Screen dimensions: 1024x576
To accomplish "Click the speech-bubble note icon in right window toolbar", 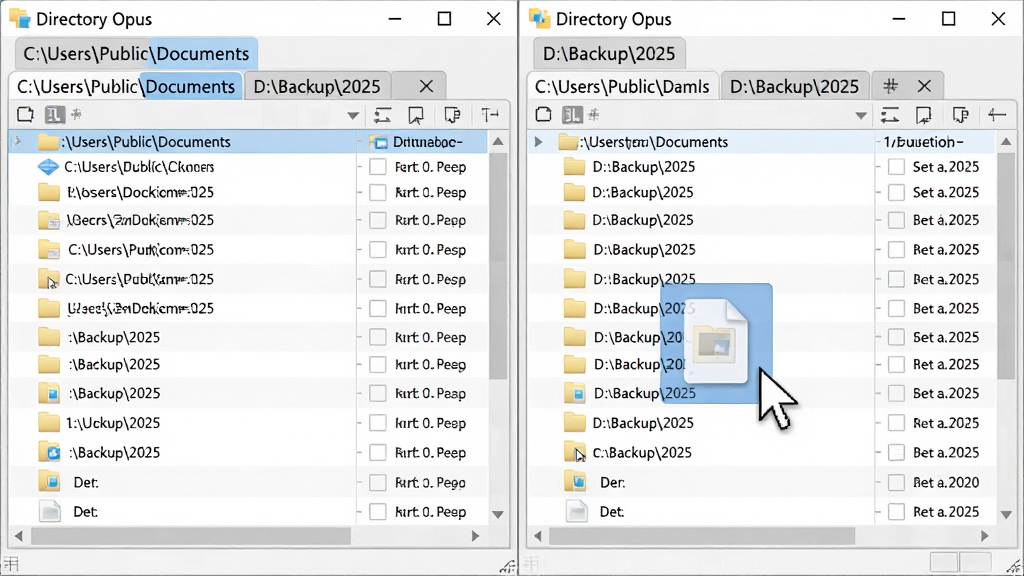I will (x=960, y=116).
